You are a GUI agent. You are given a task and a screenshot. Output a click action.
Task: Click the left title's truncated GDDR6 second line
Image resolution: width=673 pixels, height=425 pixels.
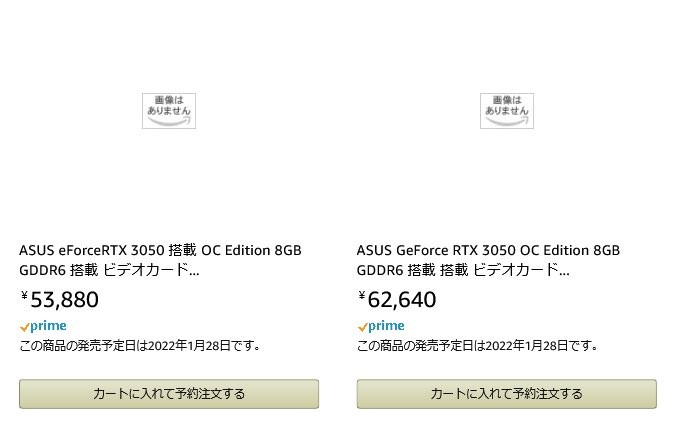coord(109,270)
